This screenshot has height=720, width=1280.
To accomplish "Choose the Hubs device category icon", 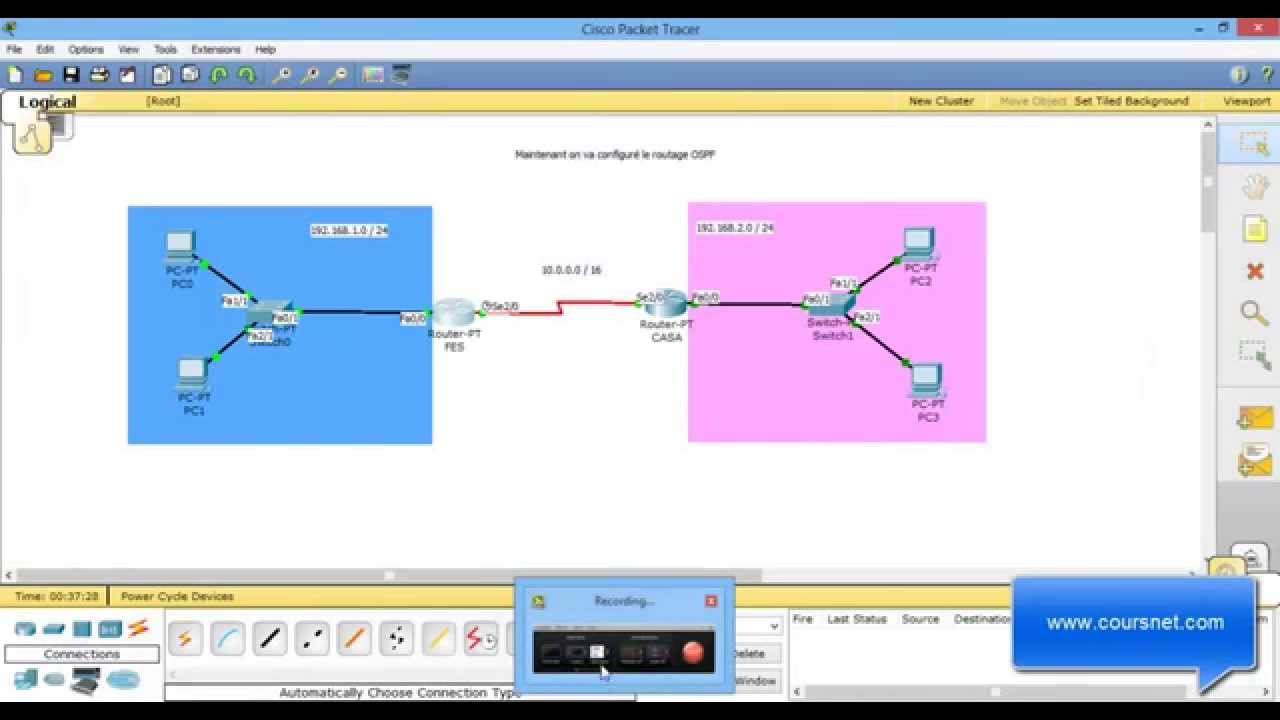I will pyautogui.click(x=82, y=629).
